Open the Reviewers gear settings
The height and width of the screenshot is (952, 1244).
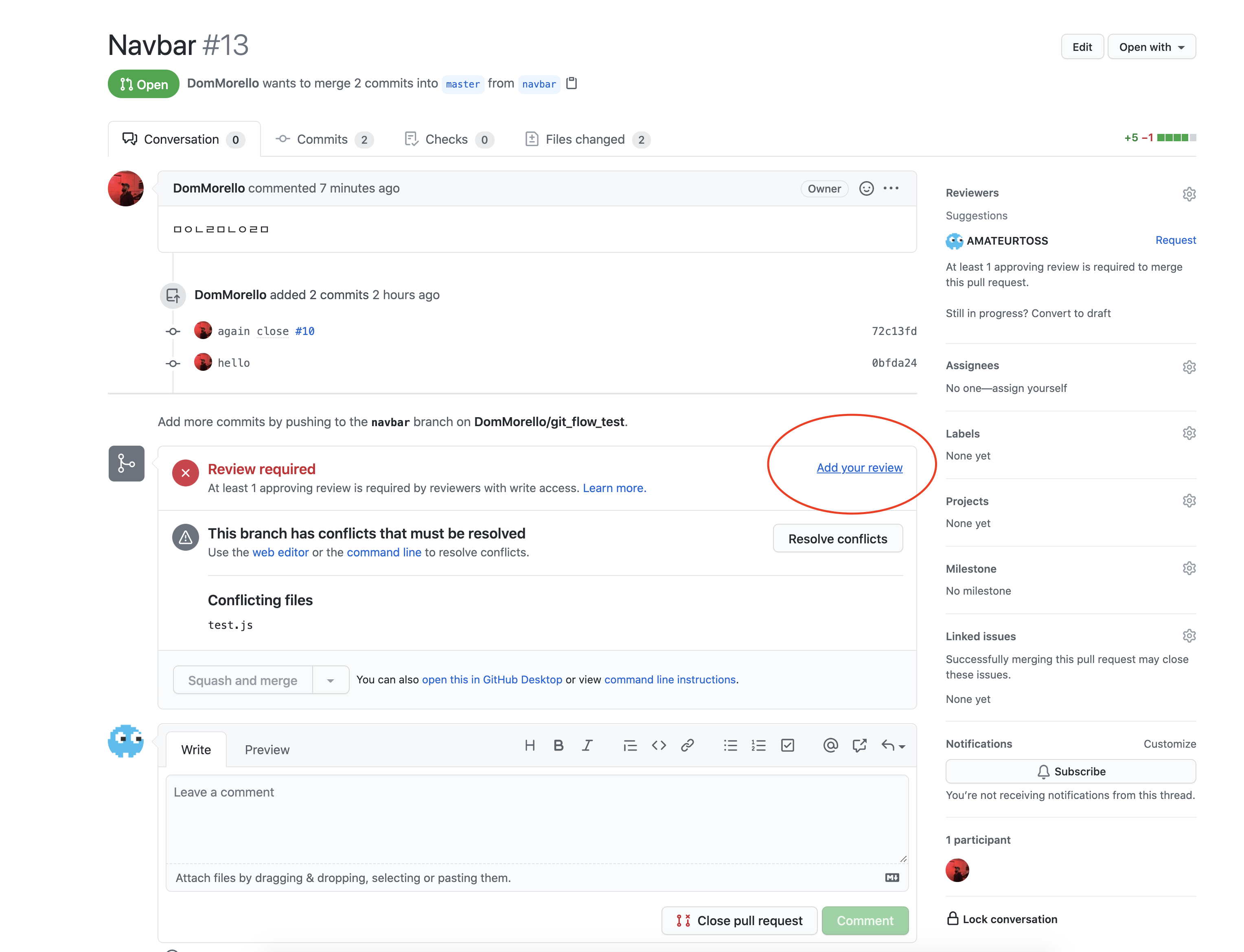(1189, 195)
